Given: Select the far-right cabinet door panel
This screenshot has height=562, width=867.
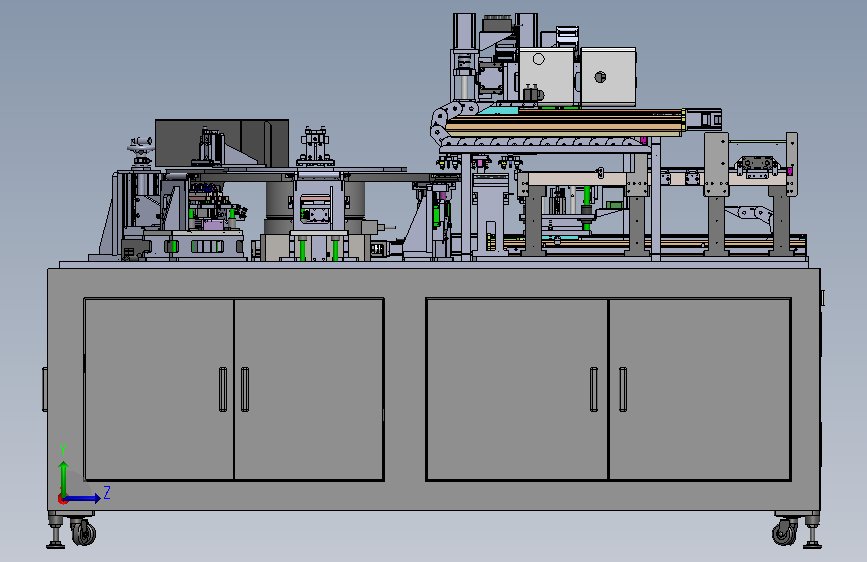Looking at the screenshot, I should (x=699, y=389).
